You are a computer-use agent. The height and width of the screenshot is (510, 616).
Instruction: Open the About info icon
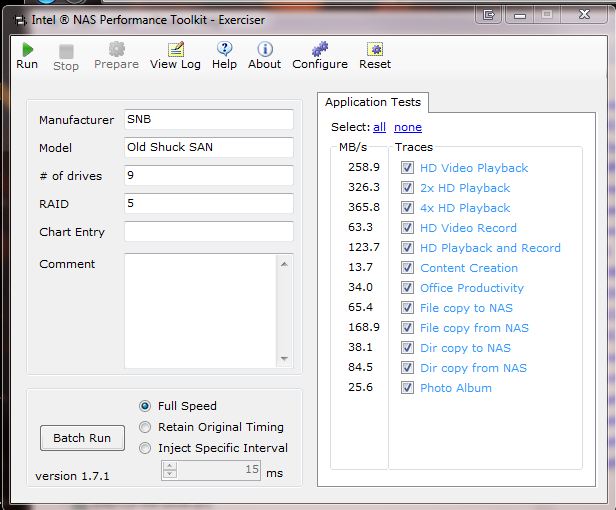265,49
